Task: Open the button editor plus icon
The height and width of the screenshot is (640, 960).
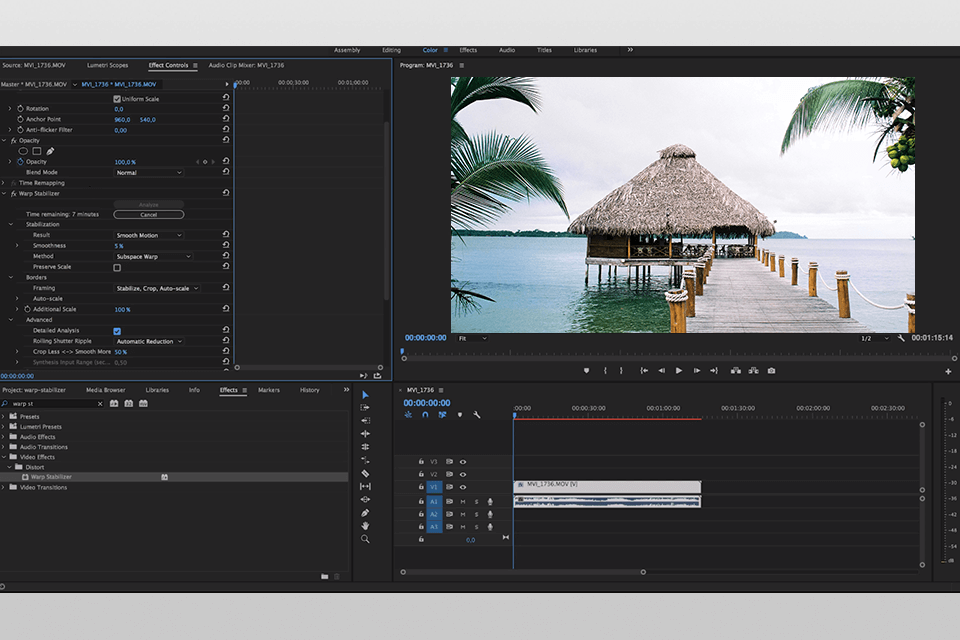Action: pyautogui.click(x=948, y=371)
